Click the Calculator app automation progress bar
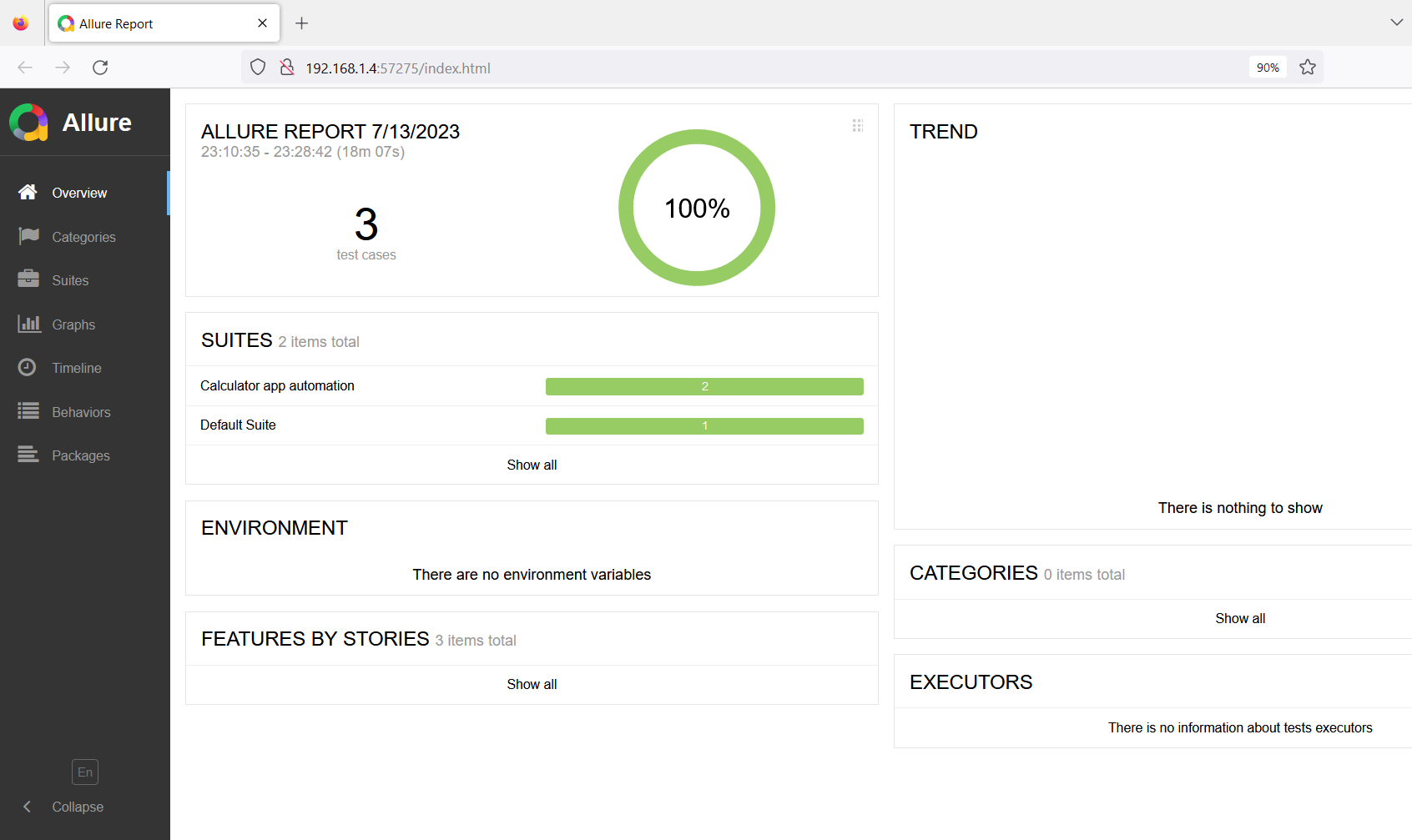 [704, 385]
